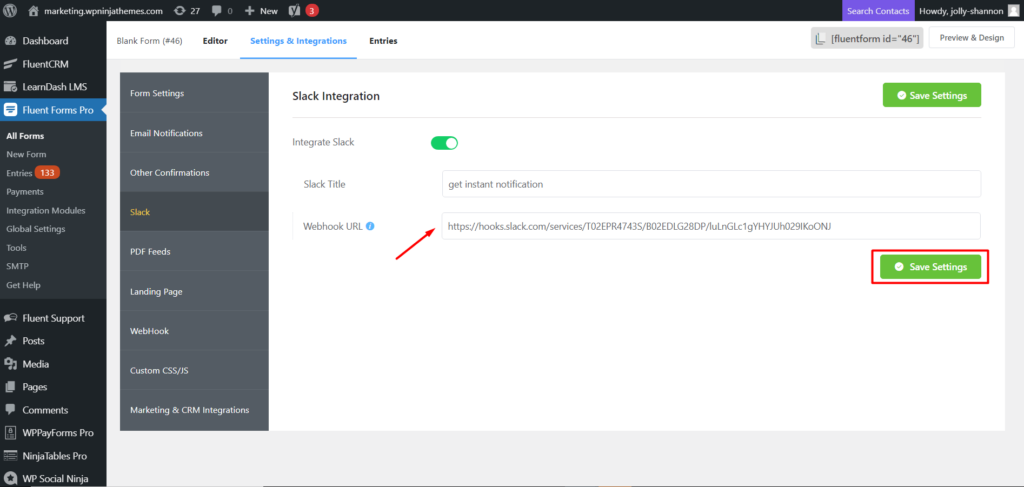
Task: Open Custom CSS/JS section
Action: point(194,370)
